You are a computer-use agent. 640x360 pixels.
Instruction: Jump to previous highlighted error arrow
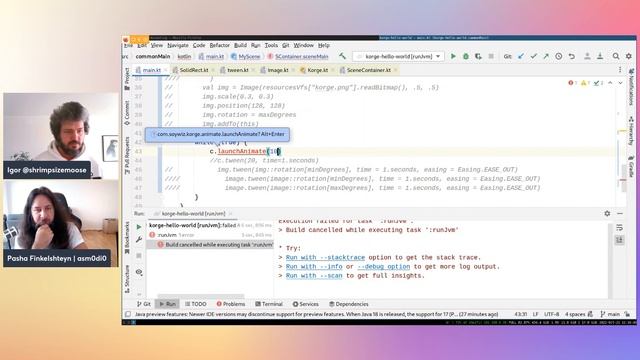coord(610,83)
